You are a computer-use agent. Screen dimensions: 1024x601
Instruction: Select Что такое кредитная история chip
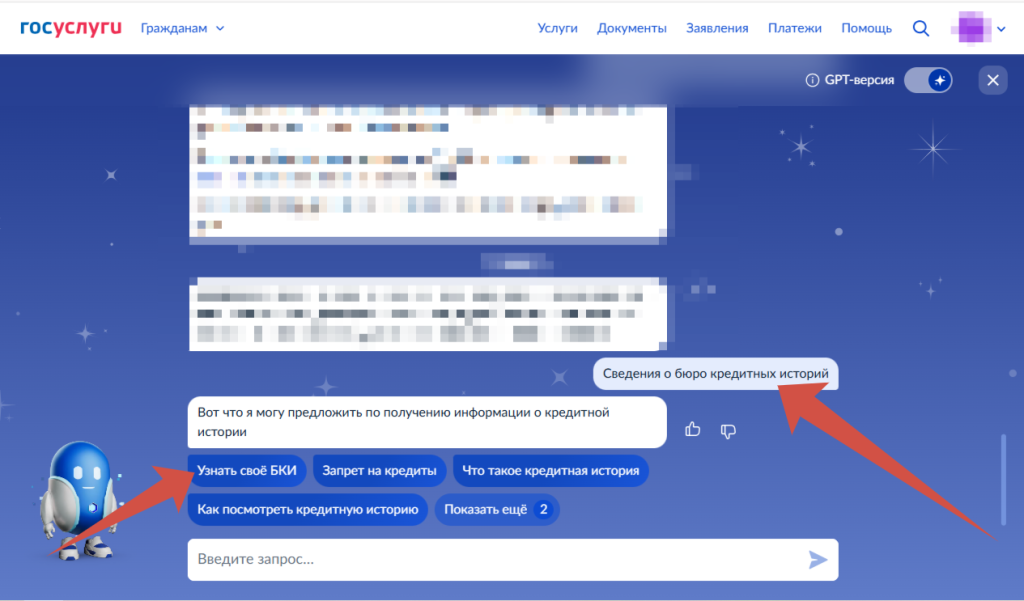(x=551, y=470)
